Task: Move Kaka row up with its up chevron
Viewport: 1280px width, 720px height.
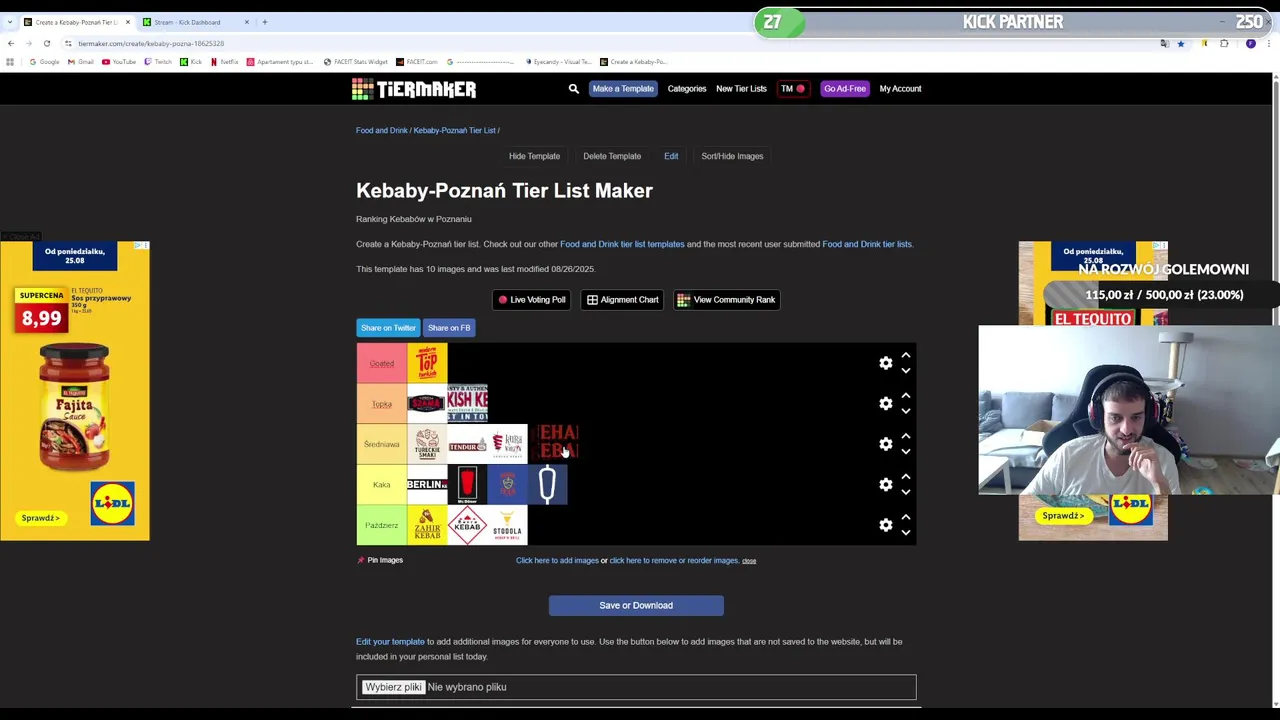Action: 905,477
